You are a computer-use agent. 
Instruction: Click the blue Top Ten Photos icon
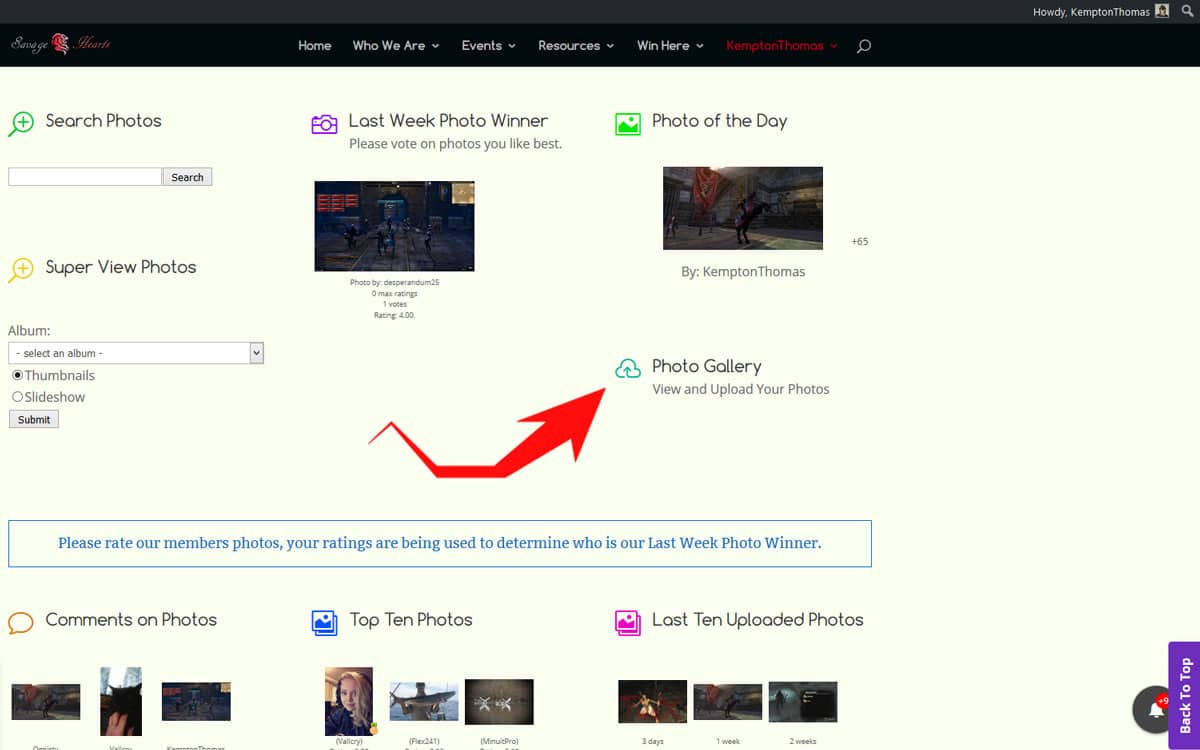(324, 622)
